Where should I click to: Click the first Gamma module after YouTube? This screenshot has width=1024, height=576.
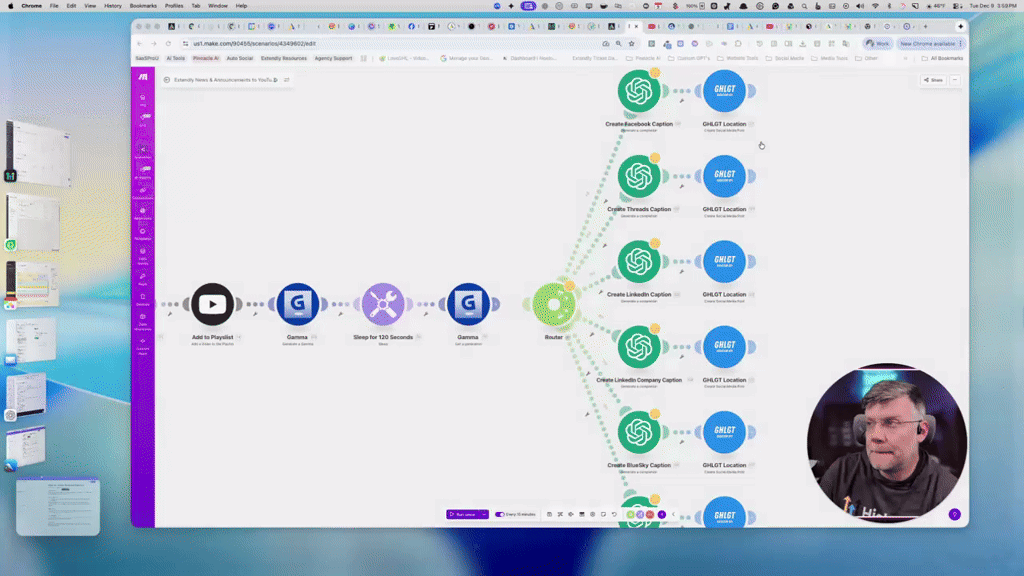[297, 305]
